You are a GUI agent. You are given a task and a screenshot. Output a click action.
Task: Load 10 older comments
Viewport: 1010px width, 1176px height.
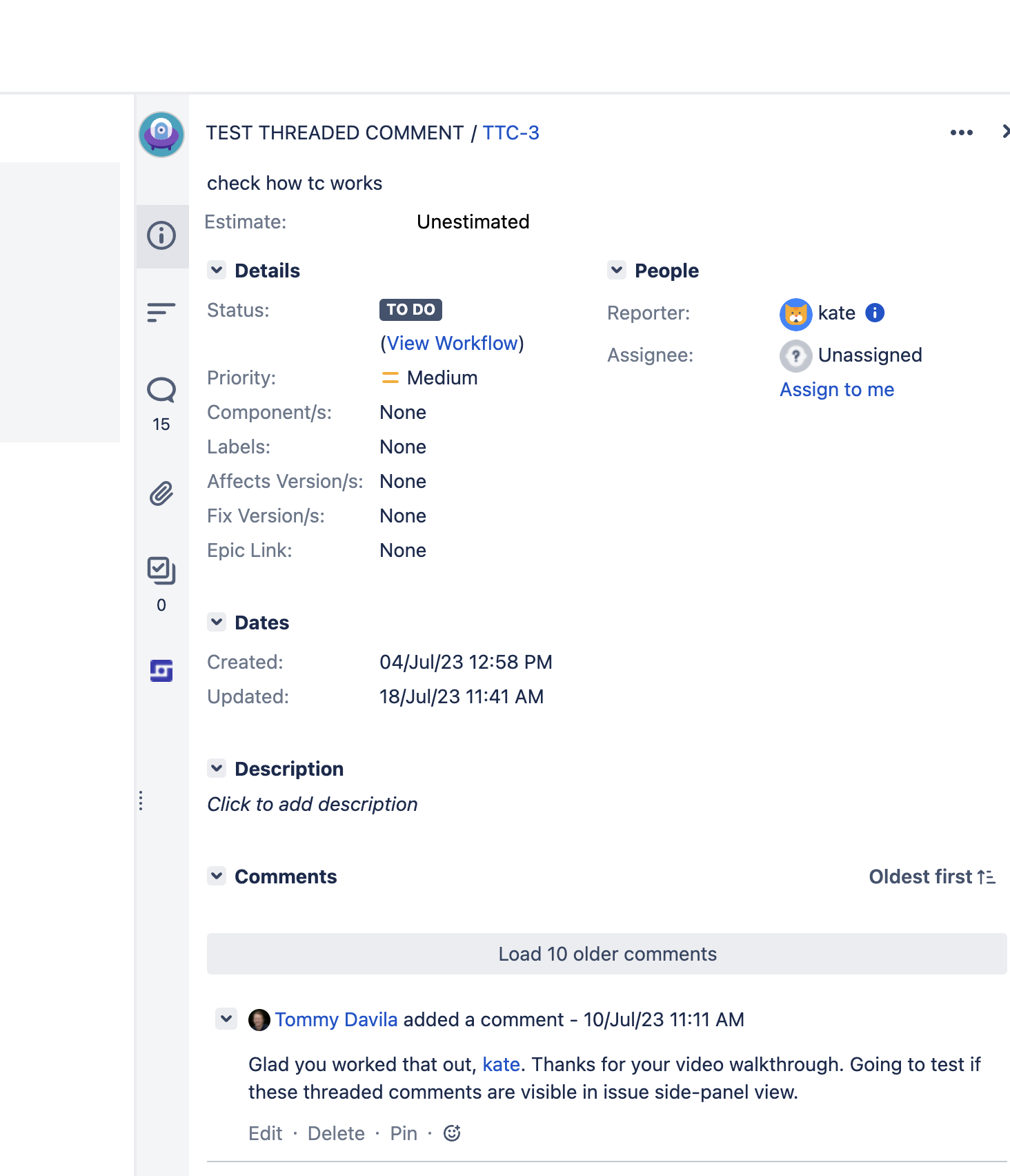(607, 954)
